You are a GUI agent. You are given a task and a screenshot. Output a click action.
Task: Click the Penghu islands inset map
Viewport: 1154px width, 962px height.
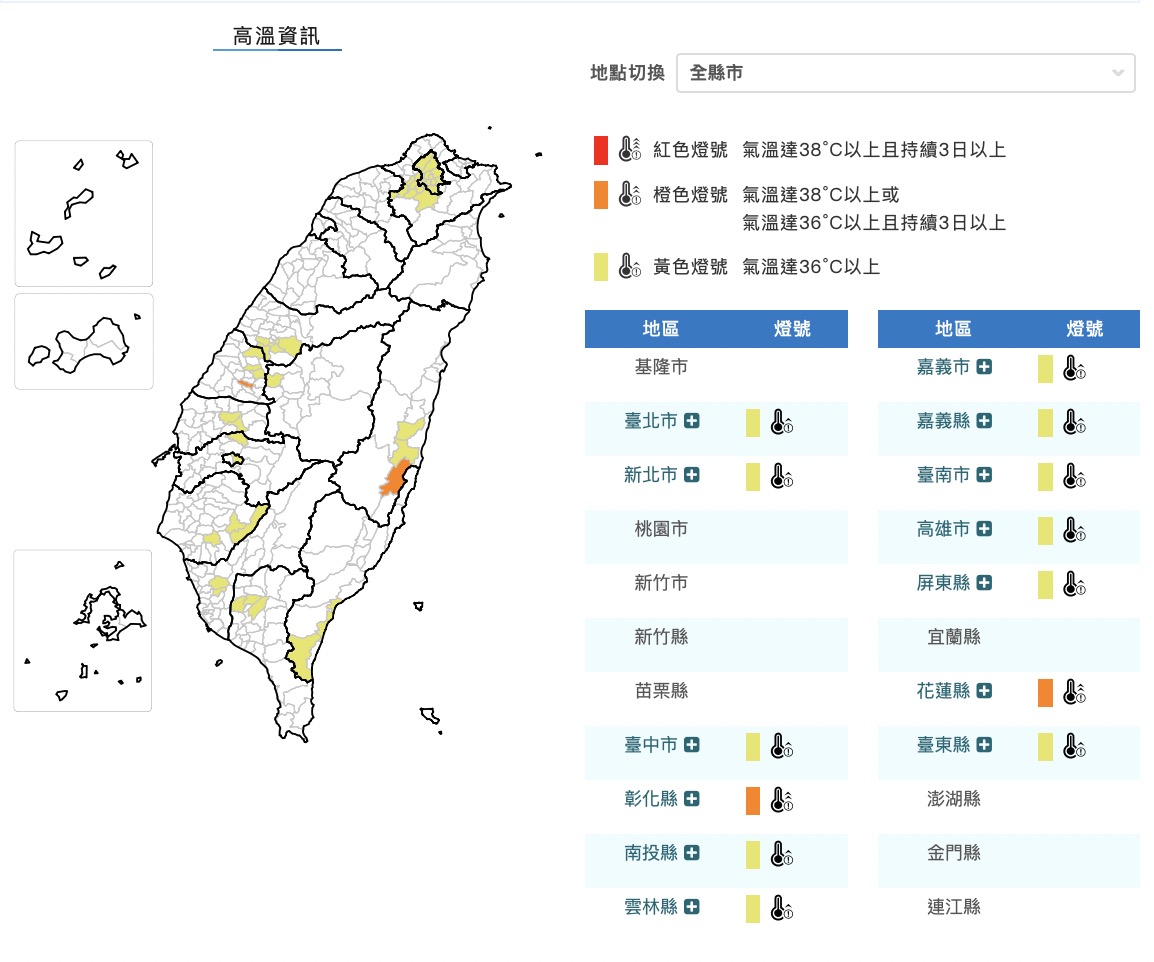pos(82,630)
